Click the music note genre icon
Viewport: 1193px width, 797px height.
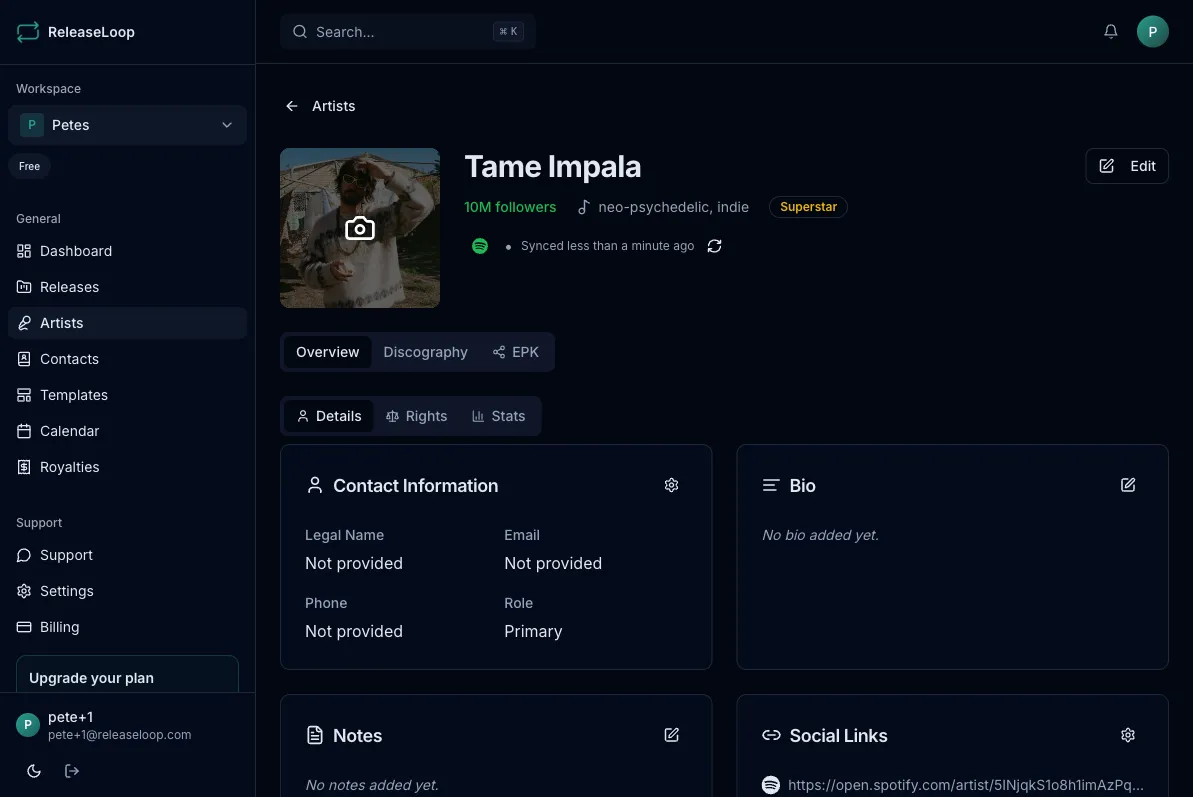(x=584, y=207)
